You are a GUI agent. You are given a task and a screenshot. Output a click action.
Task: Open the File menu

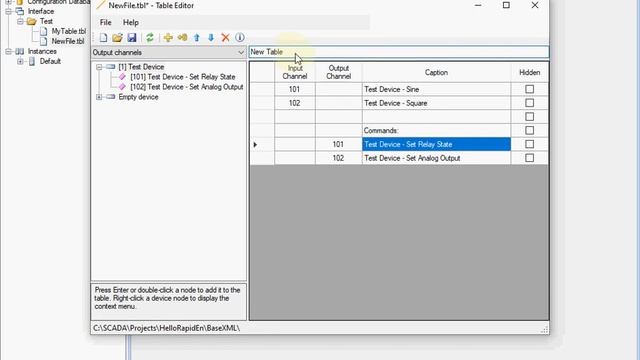pos(105,22)
